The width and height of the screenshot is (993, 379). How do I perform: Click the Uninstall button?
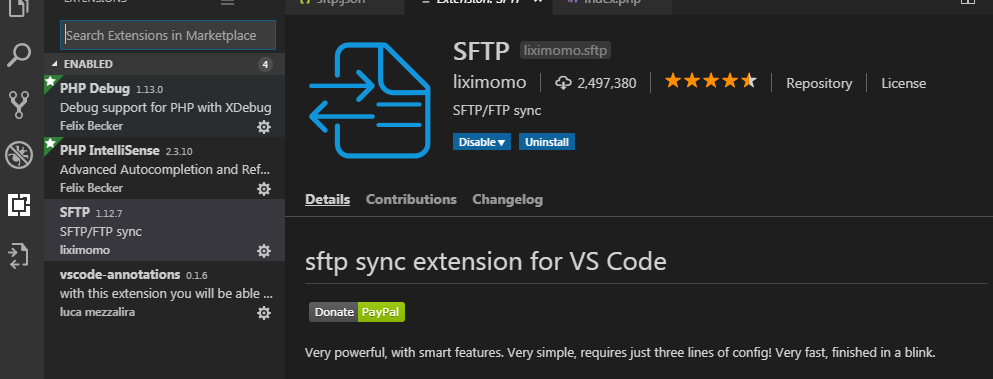point(547,142)
